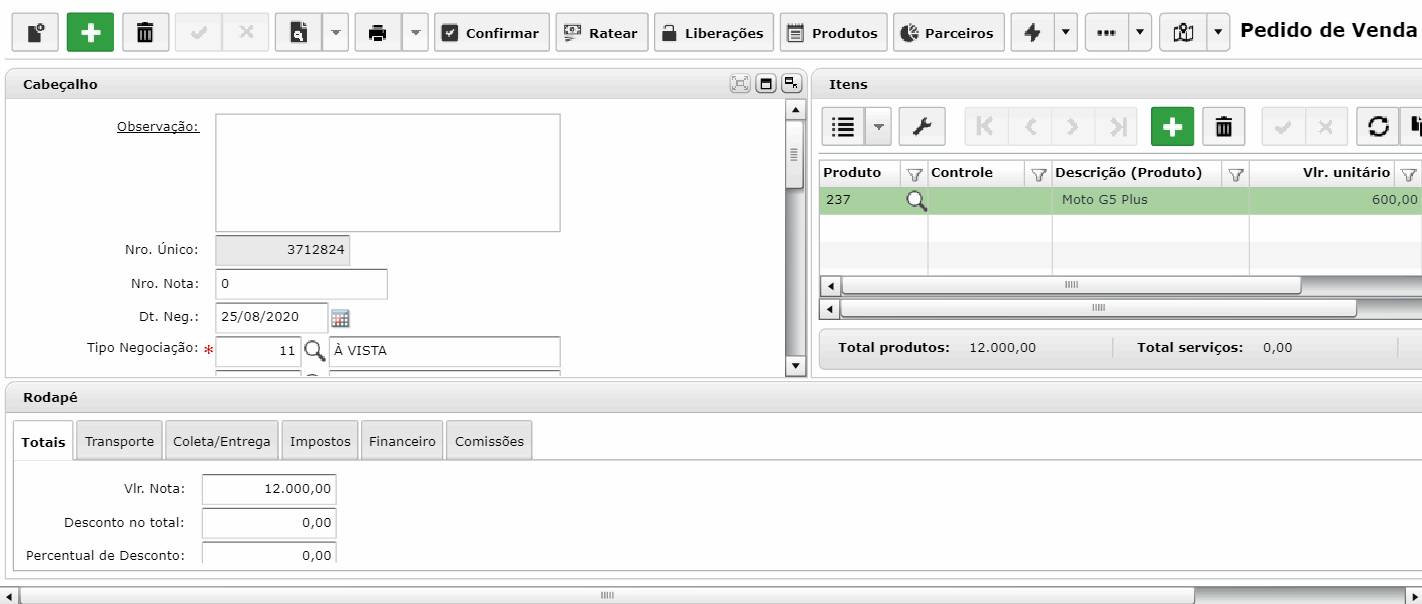This screenshot has width=1422, height=604.
Task: Click the greyed cancel X in Itens toolbar
Action: [x=1325, y=126]
